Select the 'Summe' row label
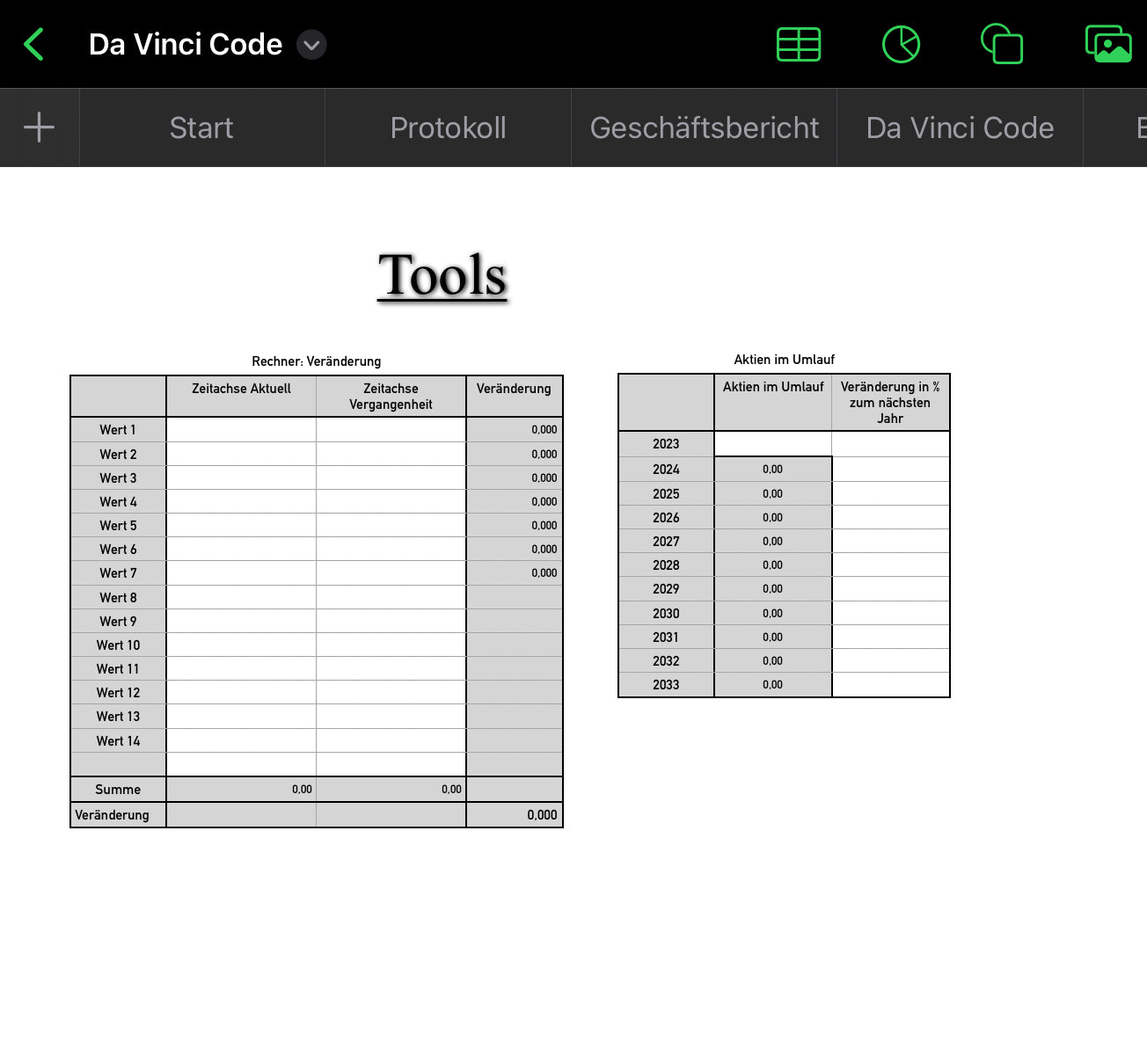This screenshot has height=1064, width=1147. click(x=118, y=790)
